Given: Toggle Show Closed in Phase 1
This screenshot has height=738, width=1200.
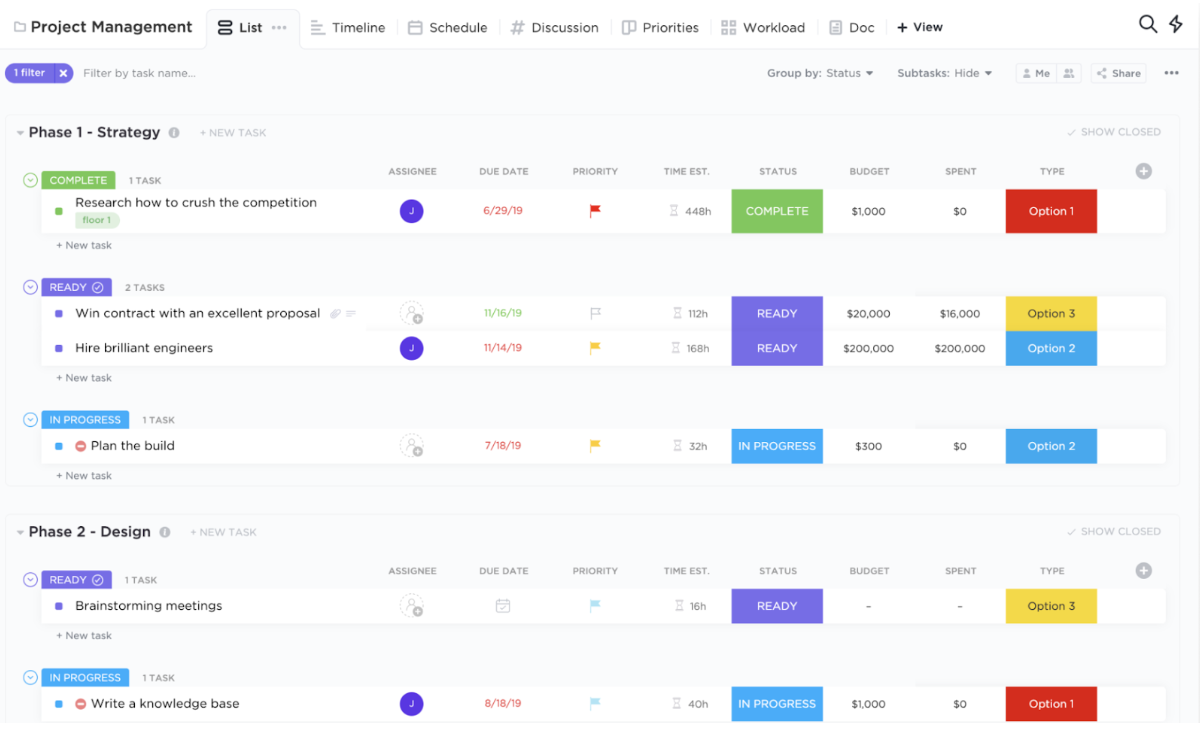Looking at the screenshot, I should 1113,132.
